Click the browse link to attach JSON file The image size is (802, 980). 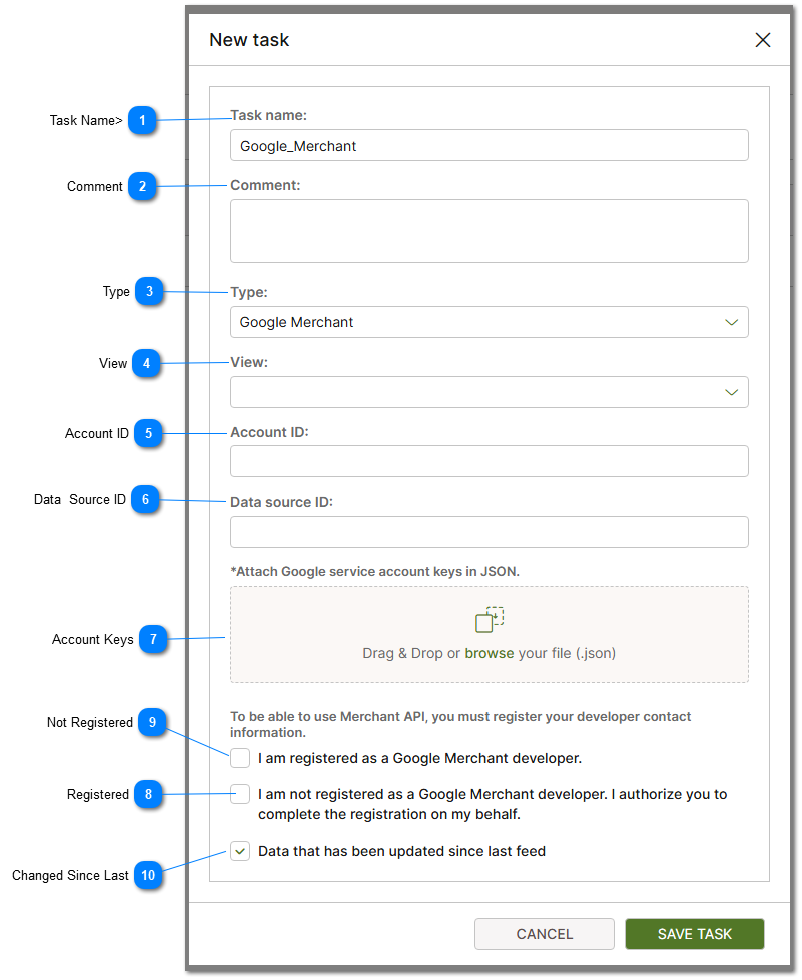click(x=489, y=653)
